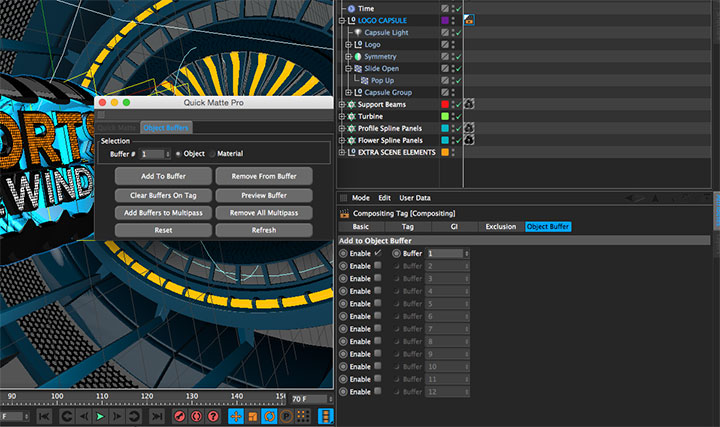
Task: Toggle the rotation keyframe icon
Action: coord(270,415)
